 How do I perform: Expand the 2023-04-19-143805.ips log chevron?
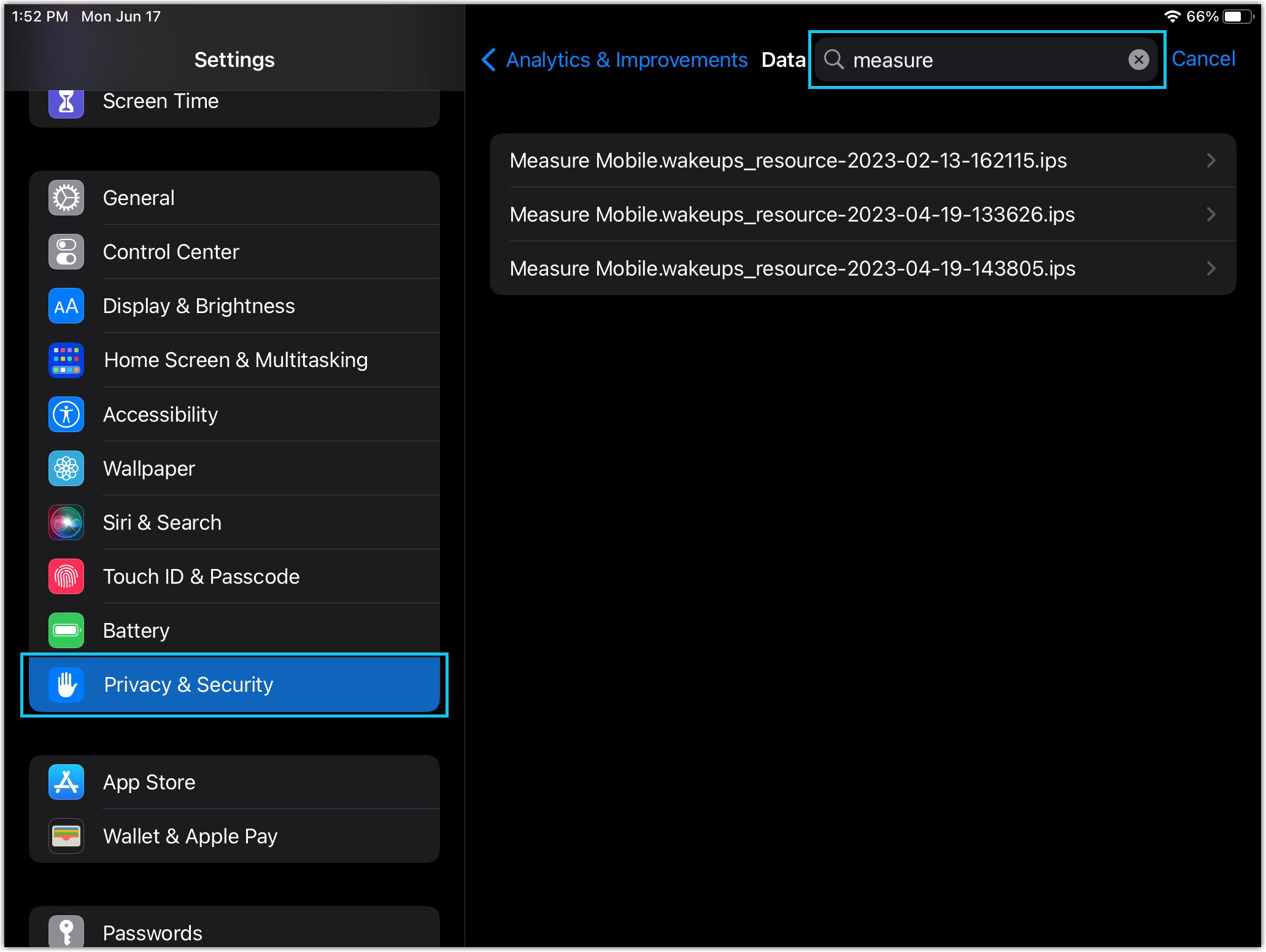tap(1211, 268)
